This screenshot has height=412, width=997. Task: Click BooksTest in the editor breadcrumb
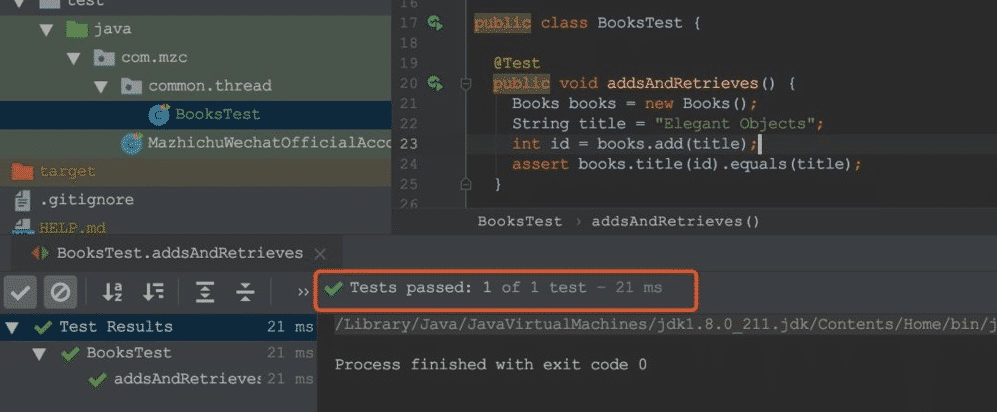pyautogui.click(x=519, y=221)
